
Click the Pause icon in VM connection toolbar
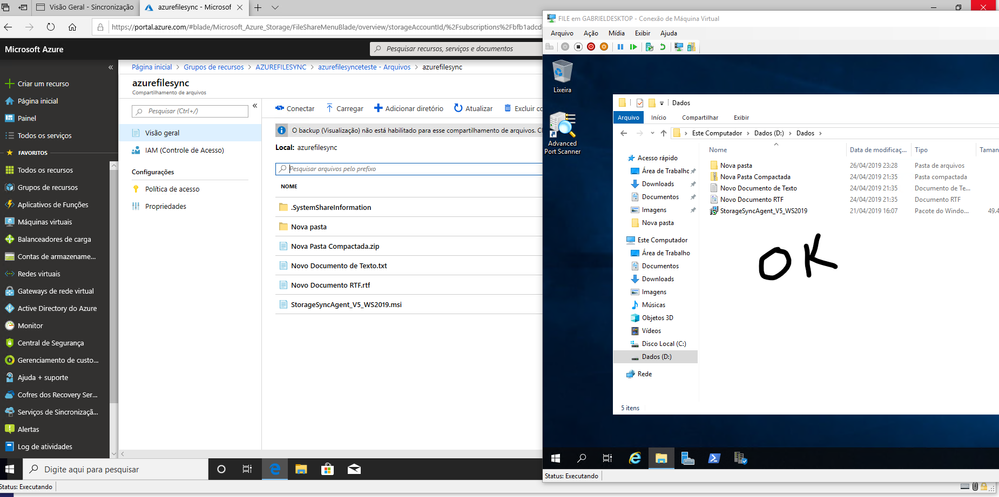[621, 47]
